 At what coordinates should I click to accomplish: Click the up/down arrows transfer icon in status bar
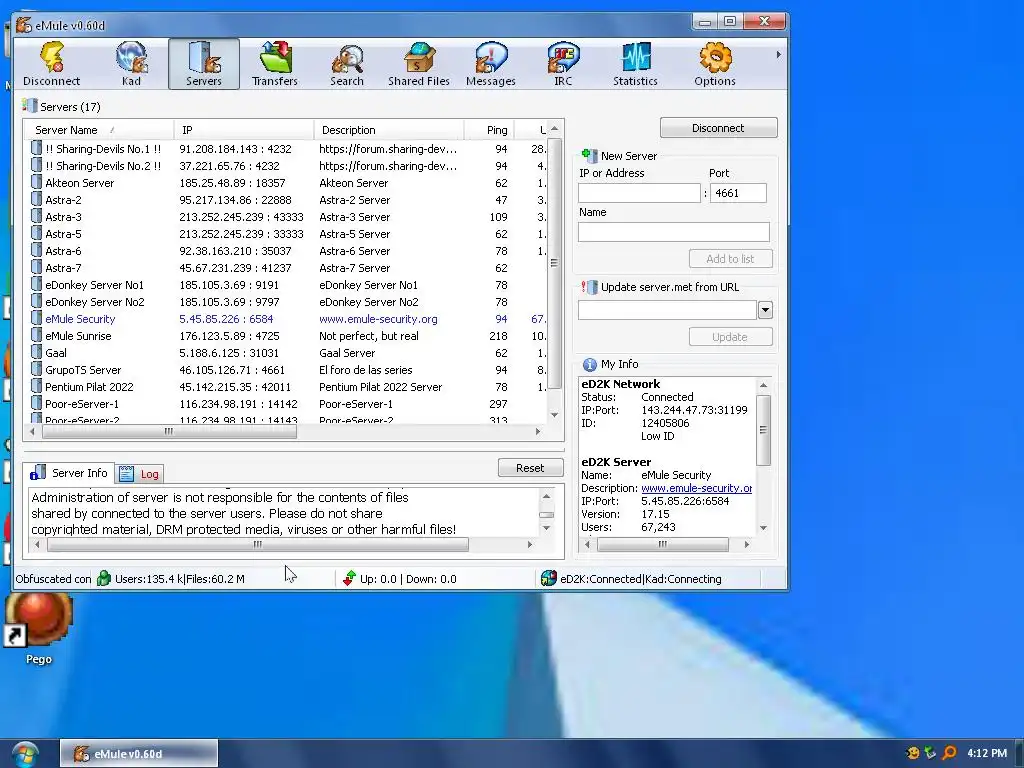coord(349,579)
